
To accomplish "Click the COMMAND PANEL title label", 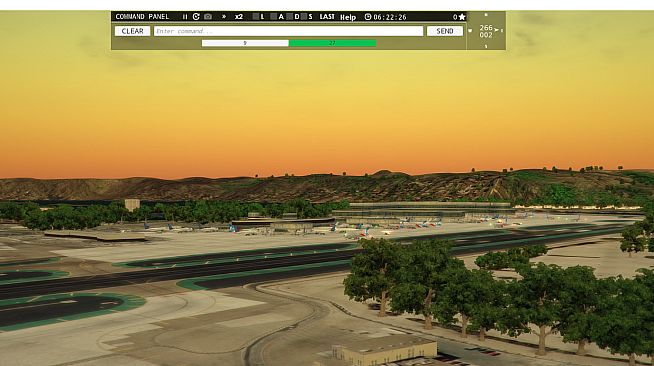I will click(x=142, y=17).
